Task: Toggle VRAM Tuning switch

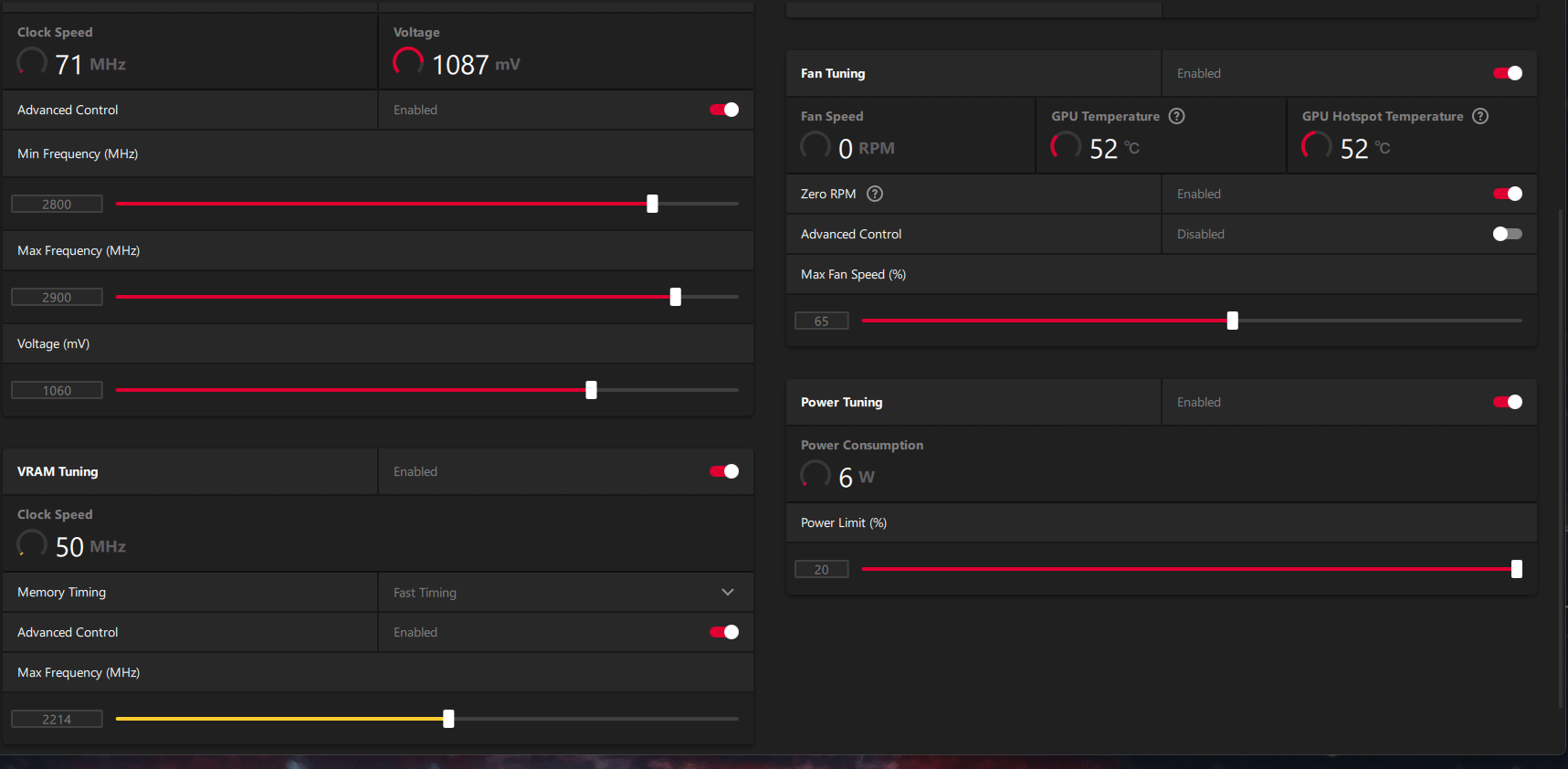Action: [x=724, y=471]
